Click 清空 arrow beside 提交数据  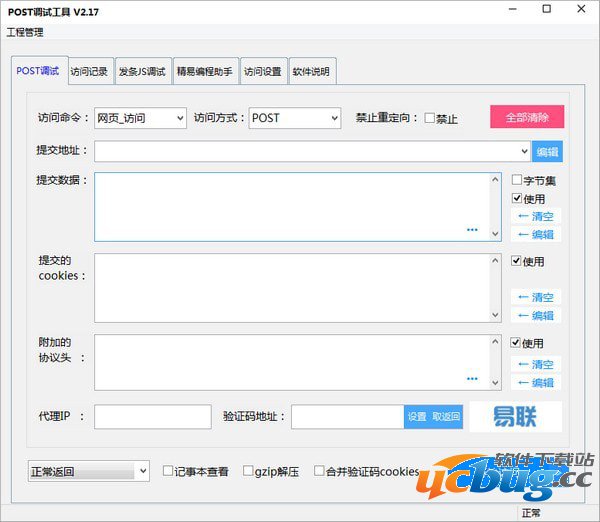[x=535, y=216]
